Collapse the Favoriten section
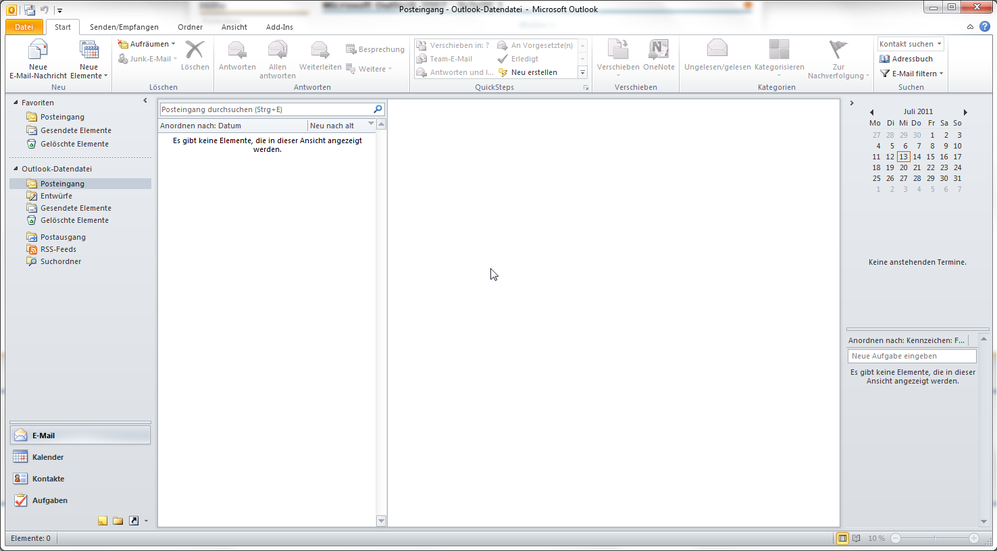 [x=16, y=102]
